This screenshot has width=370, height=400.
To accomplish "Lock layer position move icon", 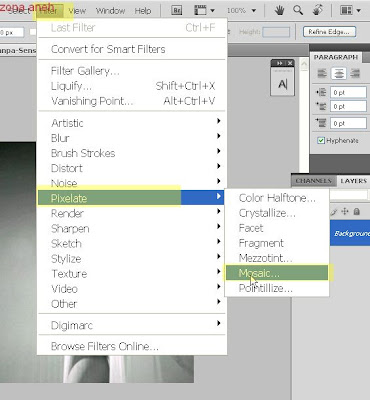I will (x=345, y=211).
